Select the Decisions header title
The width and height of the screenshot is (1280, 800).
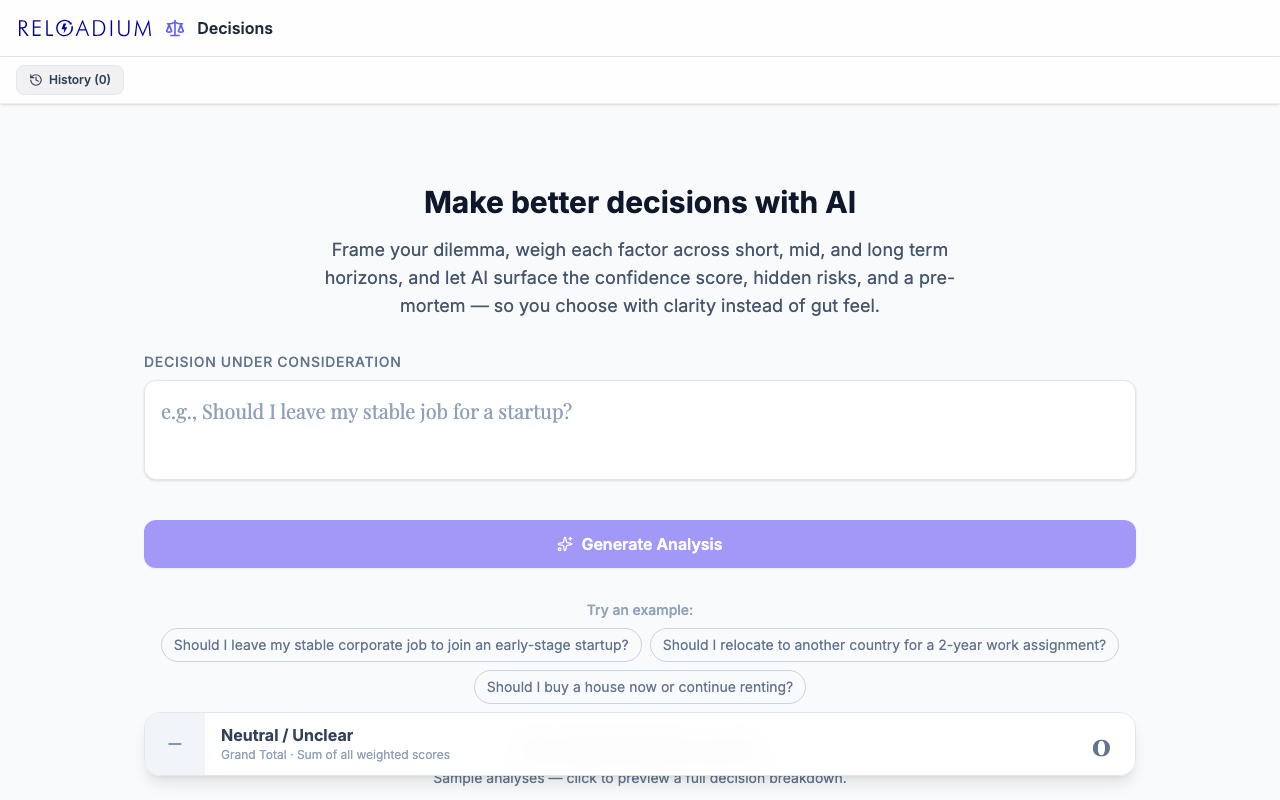click(x=235, y=28)
